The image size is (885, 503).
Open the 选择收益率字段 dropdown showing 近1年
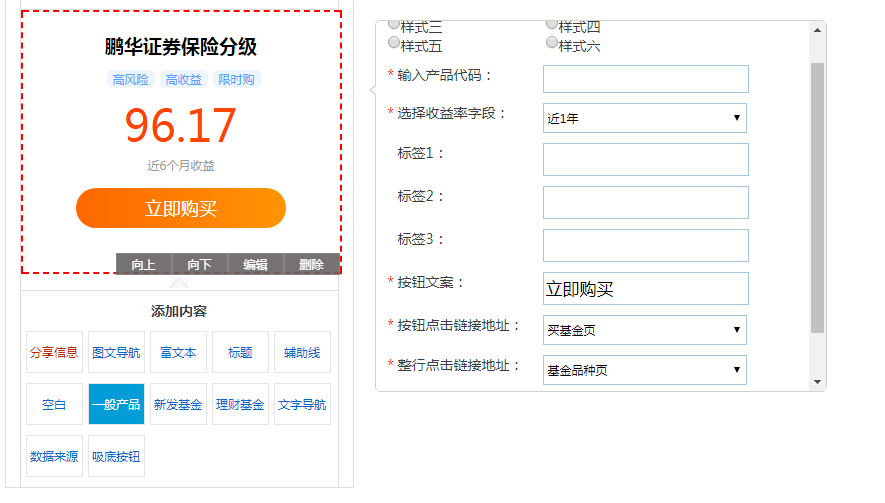[x=645, y=118]
